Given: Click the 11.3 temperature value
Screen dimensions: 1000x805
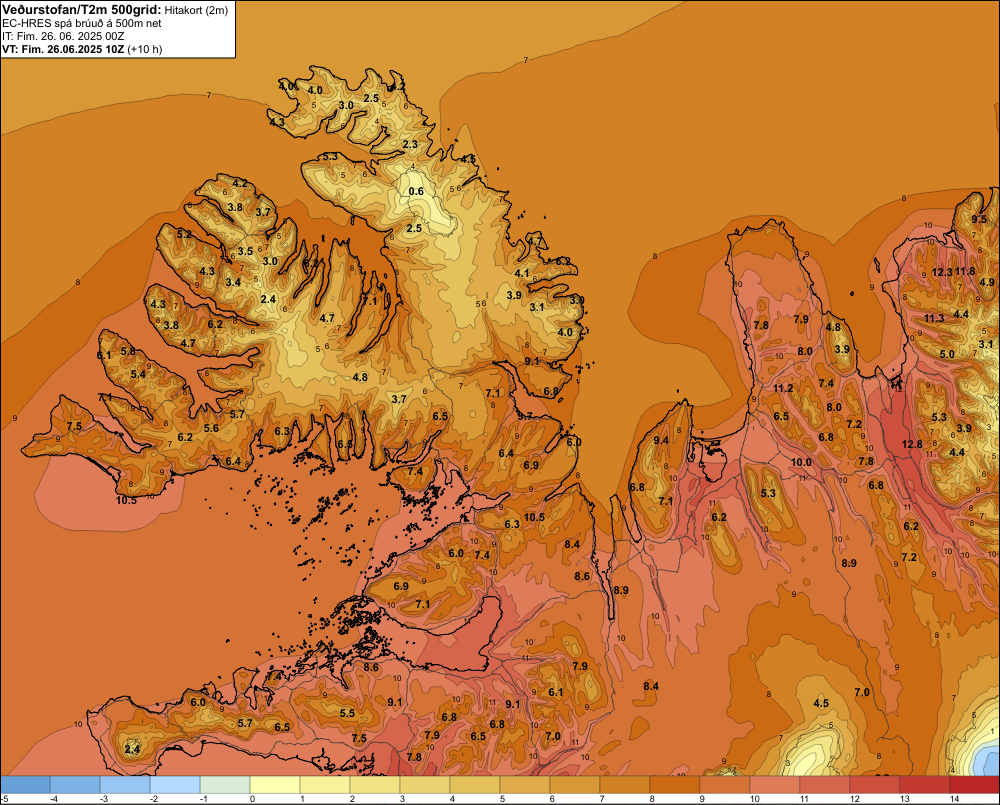Looking at the screenshot, I should [934, 318].
